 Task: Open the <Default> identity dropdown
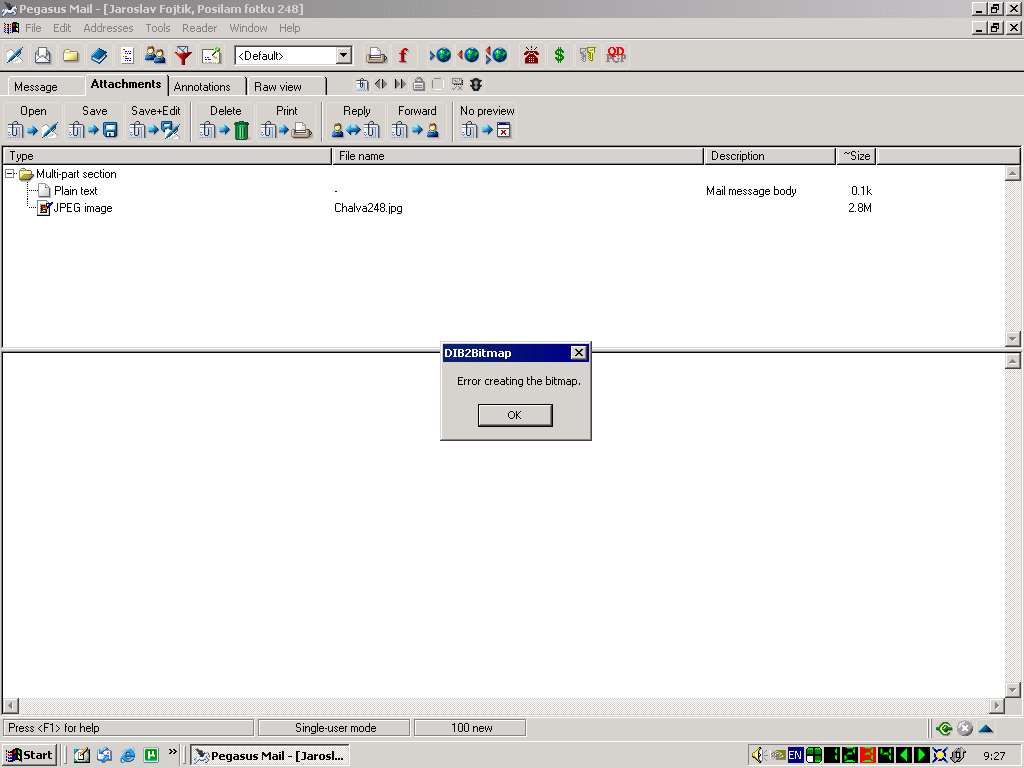click(293, 56)
